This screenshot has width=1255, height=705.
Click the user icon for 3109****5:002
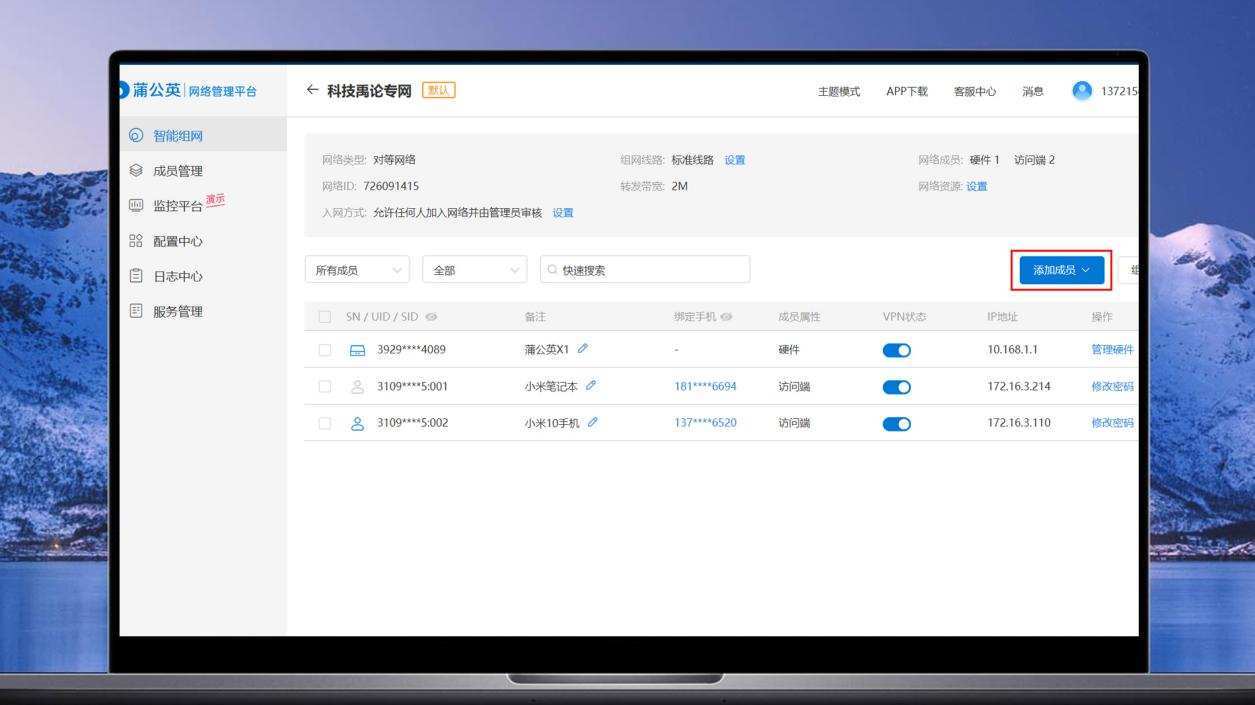click(x=357, y=423)
